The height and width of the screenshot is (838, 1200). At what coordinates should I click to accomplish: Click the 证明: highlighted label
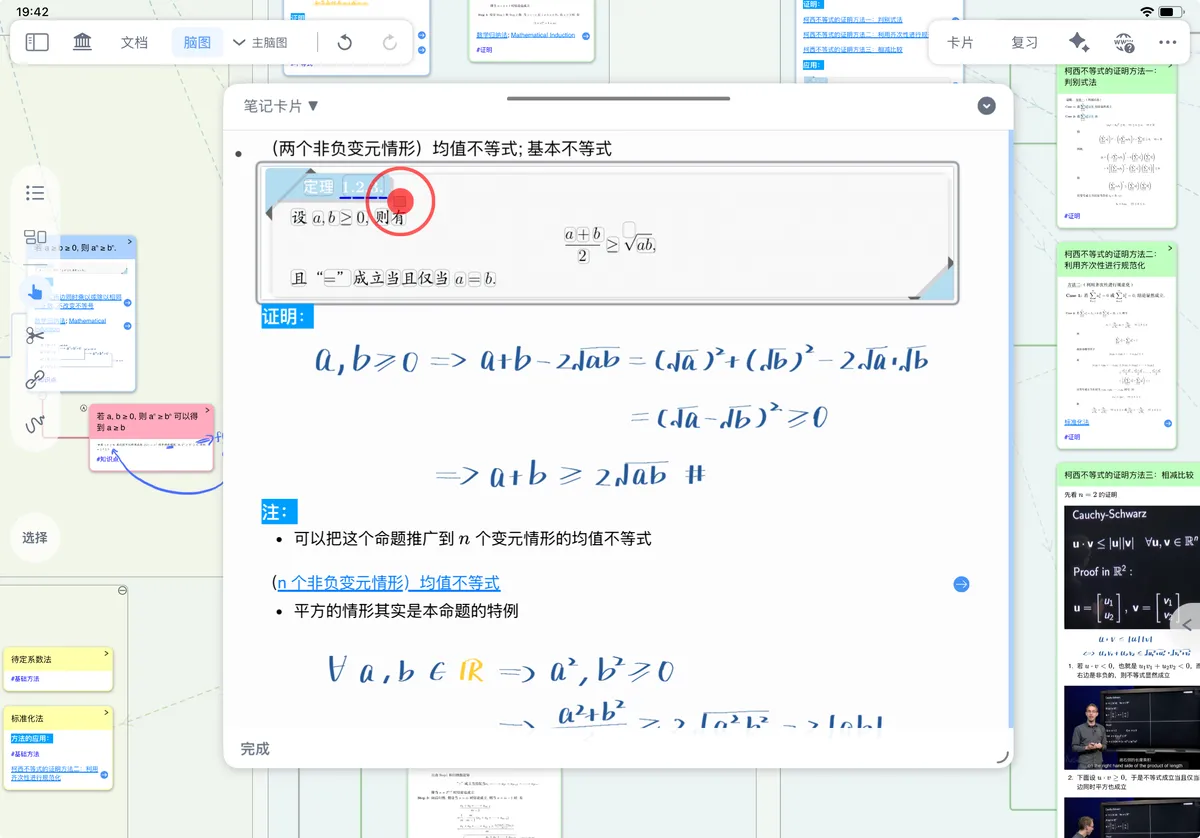pyautogui.click(x=287, y=317)
